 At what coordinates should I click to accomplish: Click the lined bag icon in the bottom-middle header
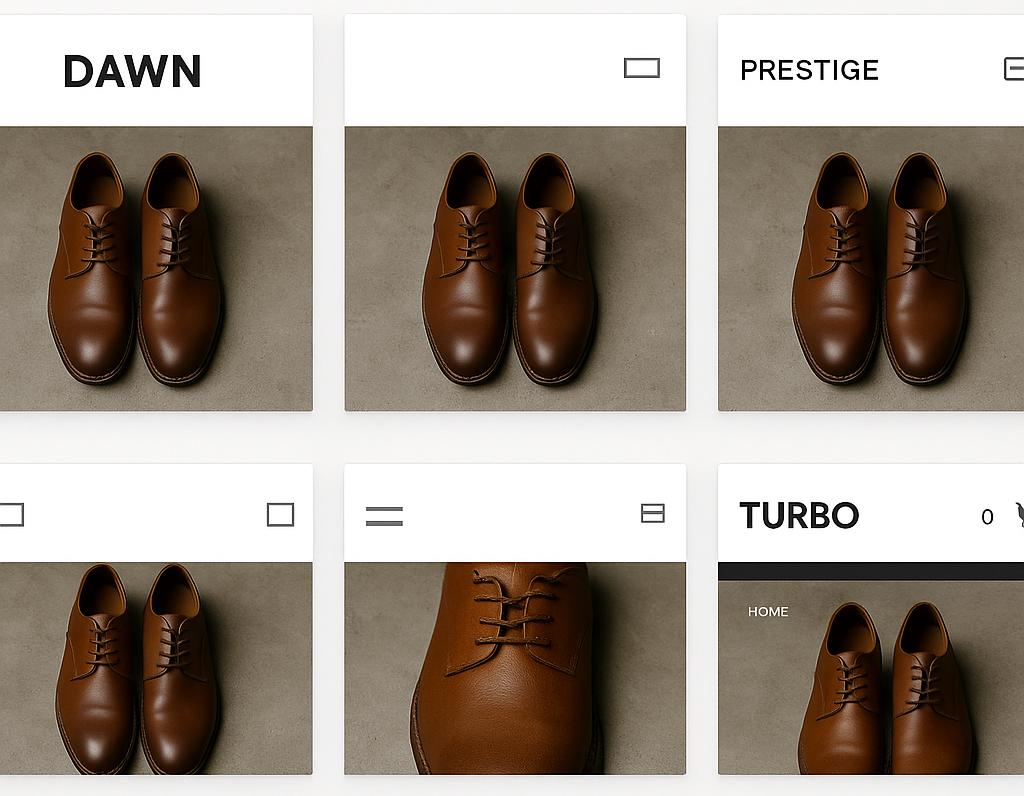654,513
